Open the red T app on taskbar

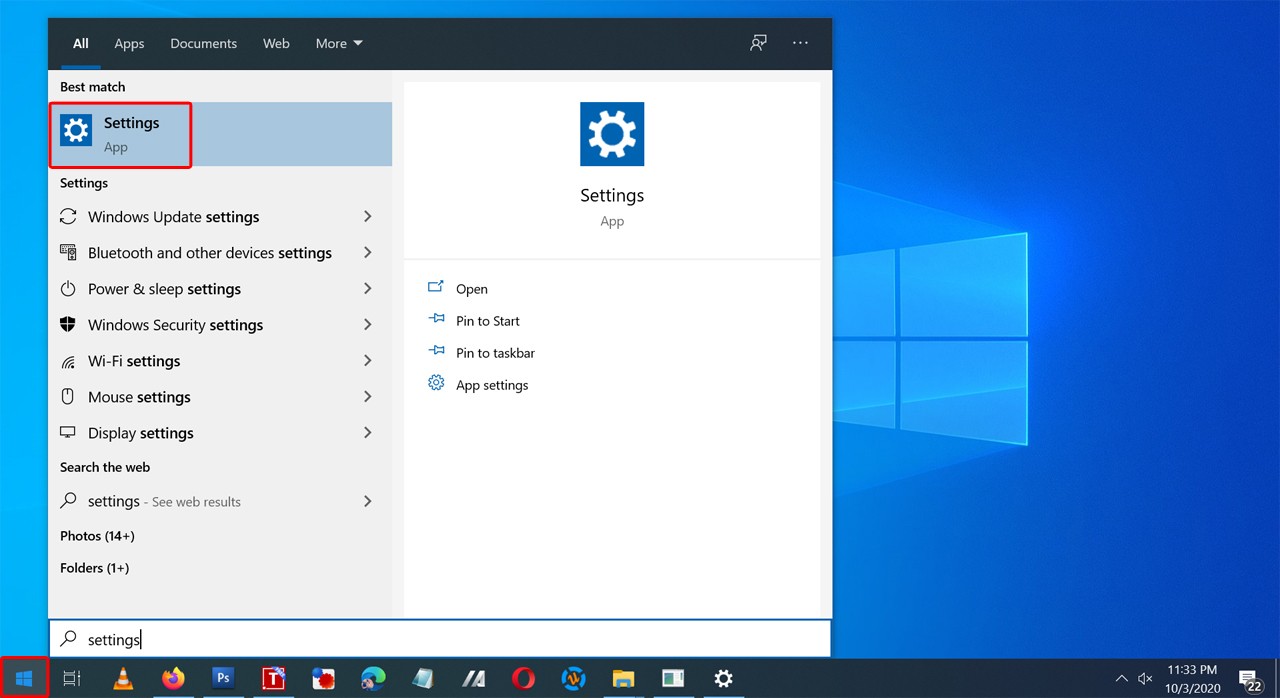(x=273, y=679)
